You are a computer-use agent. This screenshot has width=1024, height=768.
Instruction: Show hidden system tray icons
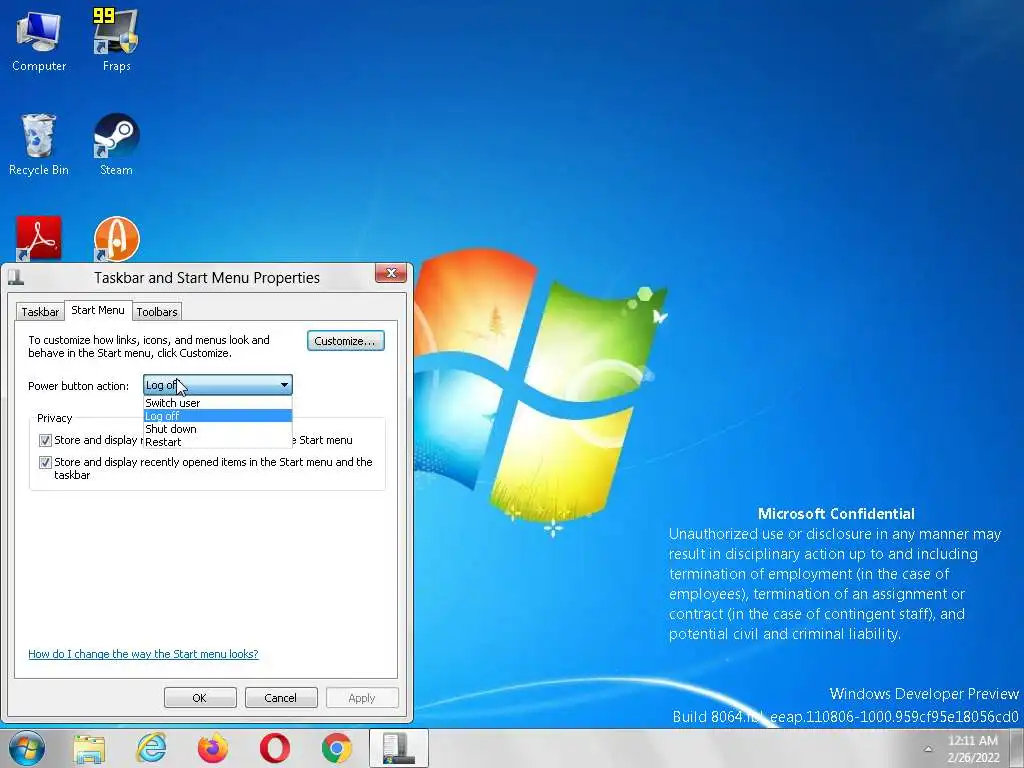(928, 749)
